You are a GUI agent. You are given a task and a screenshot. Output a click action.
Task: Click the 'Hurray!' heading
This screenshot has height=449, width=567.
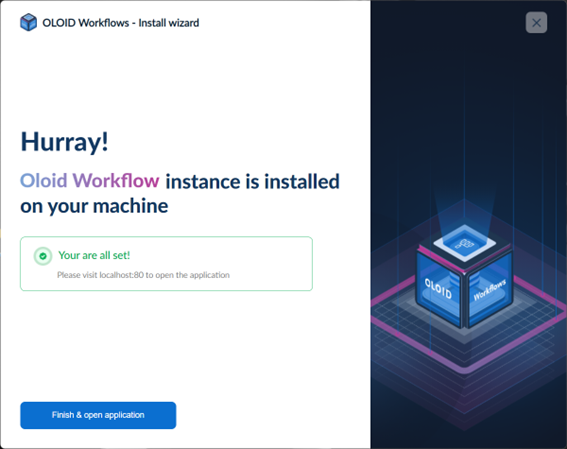pos(64,141)
